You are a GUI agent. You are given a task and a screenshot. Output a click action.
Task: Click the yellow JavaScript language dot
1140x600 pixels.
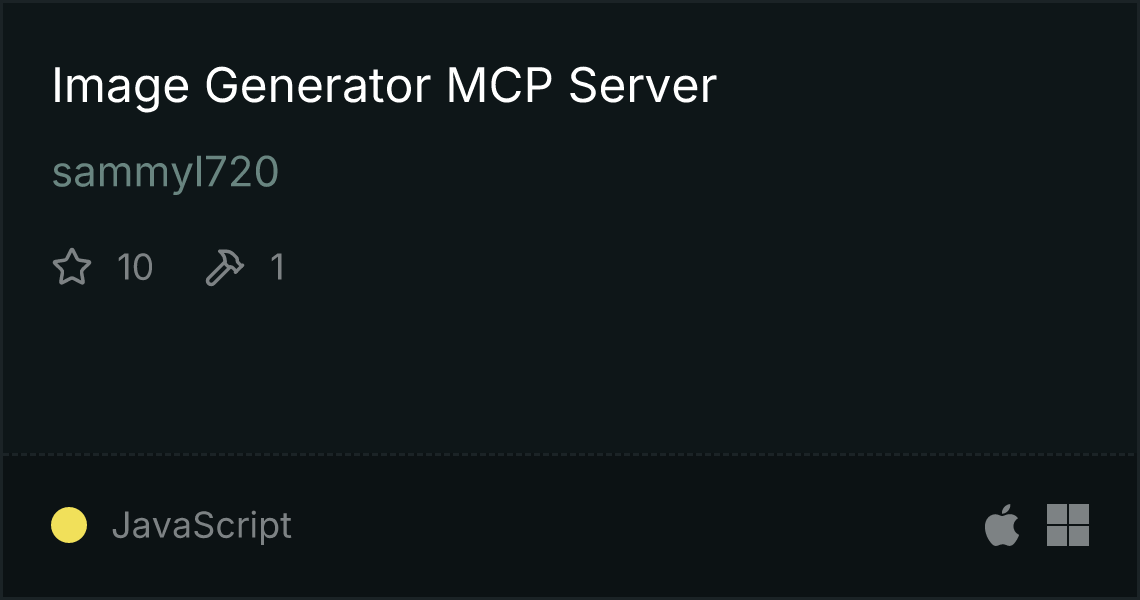coord(69,525)
